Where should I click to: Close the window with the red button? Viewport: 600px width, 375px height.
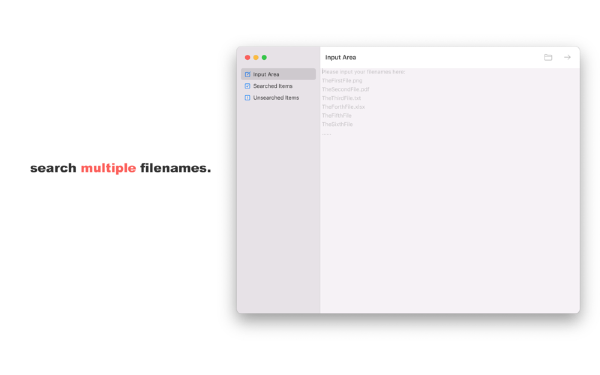tap(248, 57)
